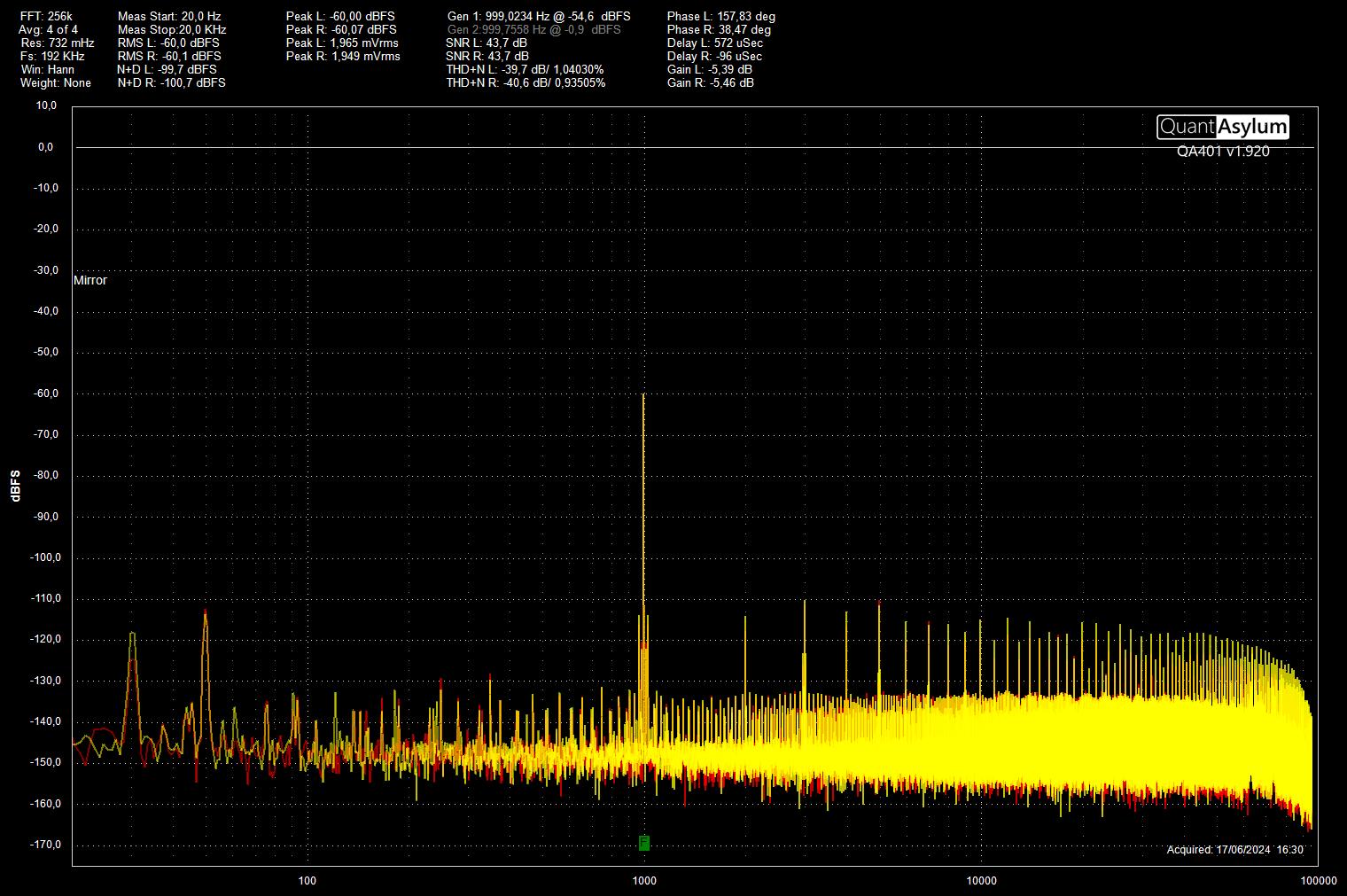The image size is (1347, 896).
Task: Click the Acquired: 17/06/2024 16:30 timestamp
Action: click(1235, 849)
